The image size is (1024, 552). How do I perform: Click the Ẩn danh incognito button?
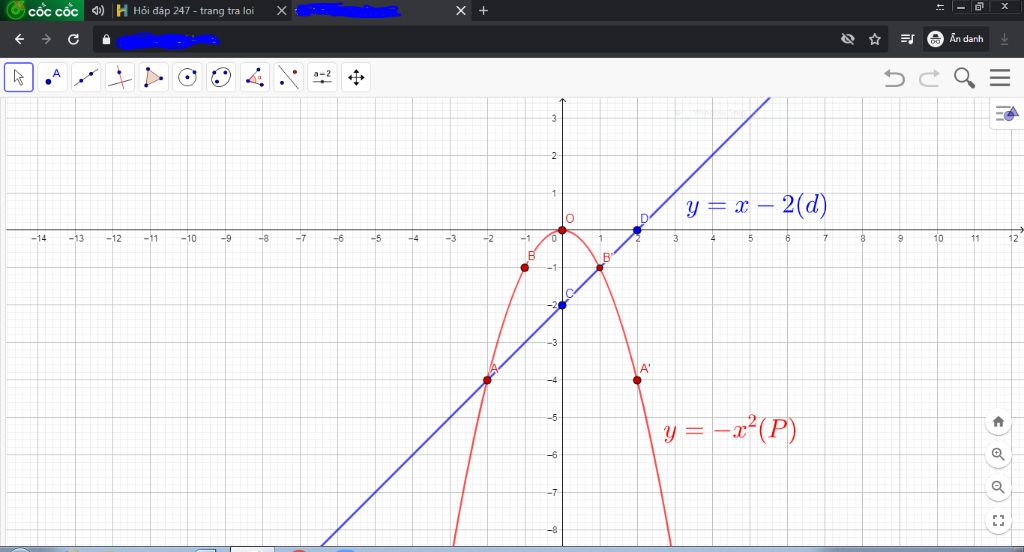(956, 39)
